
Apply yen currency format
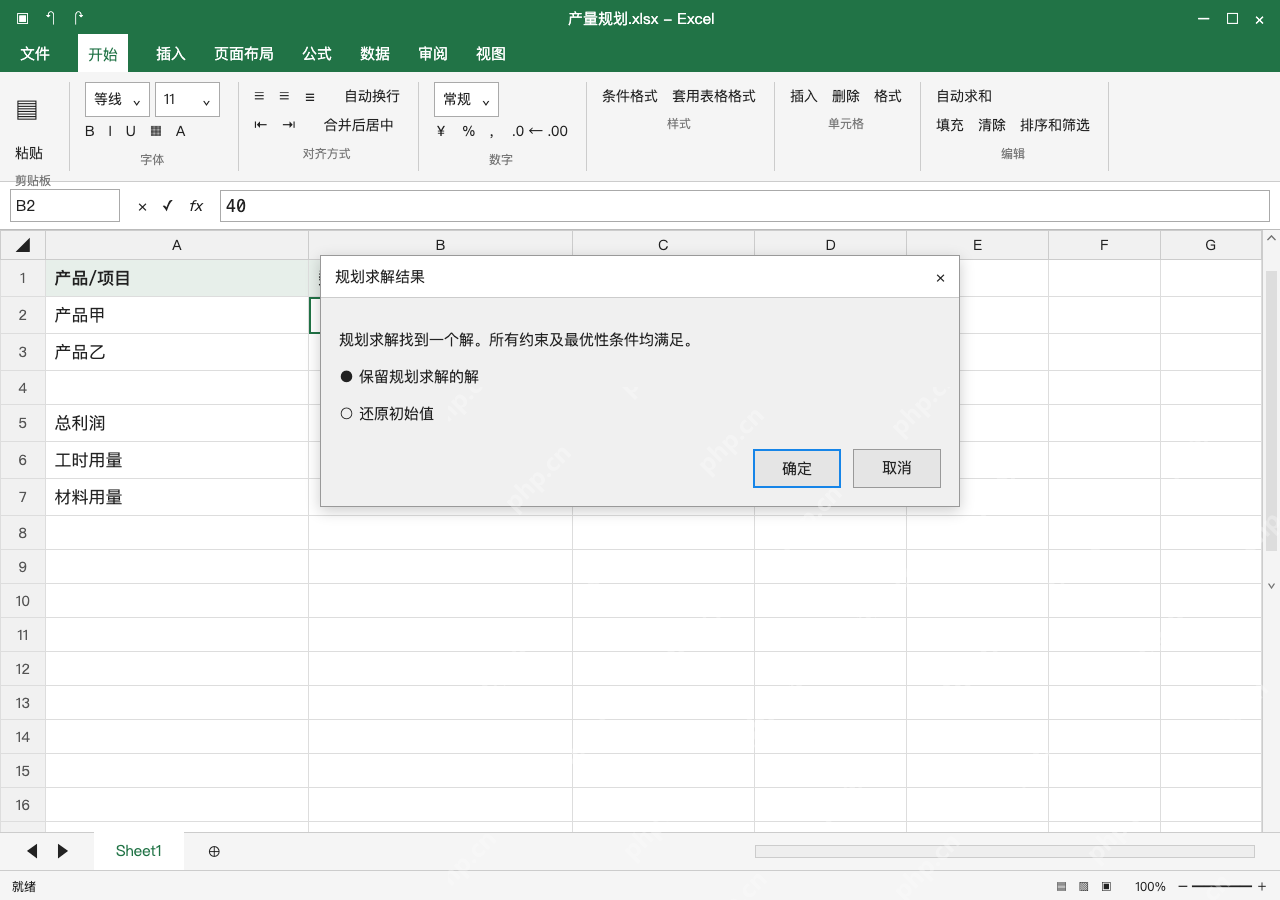(441, 131)
